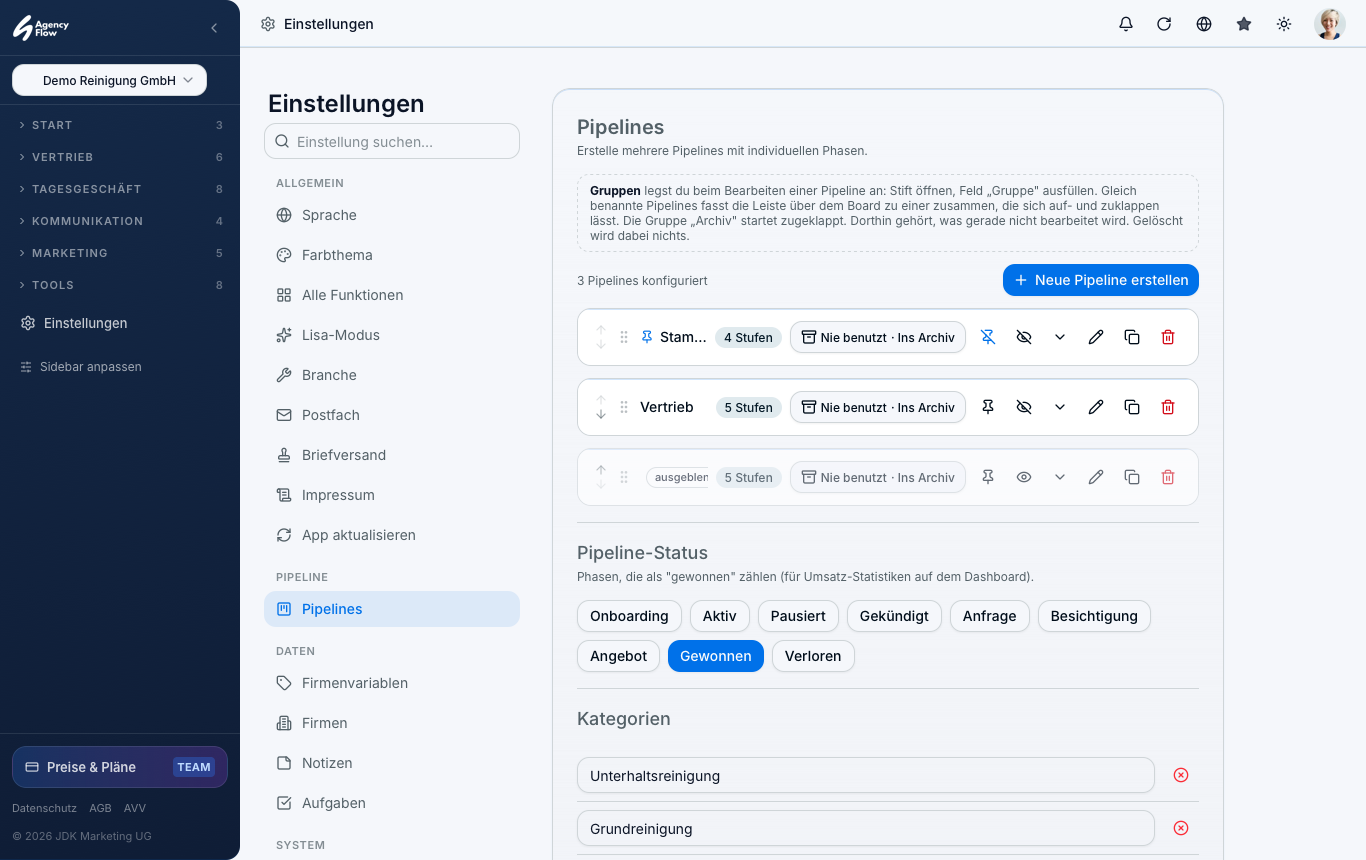
Task: Click the refresh icon in top bar
Action: [x=1164, y=24]
